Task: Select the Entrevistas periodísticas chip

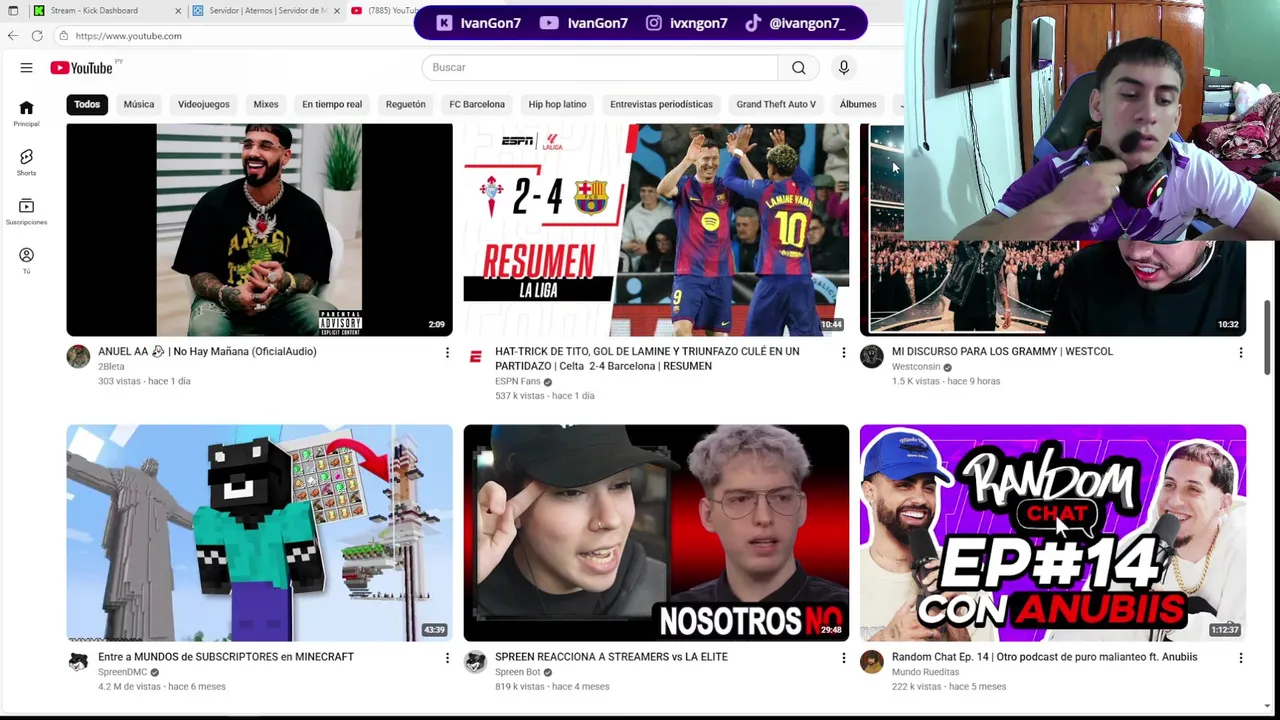Action: click(661, 104)
